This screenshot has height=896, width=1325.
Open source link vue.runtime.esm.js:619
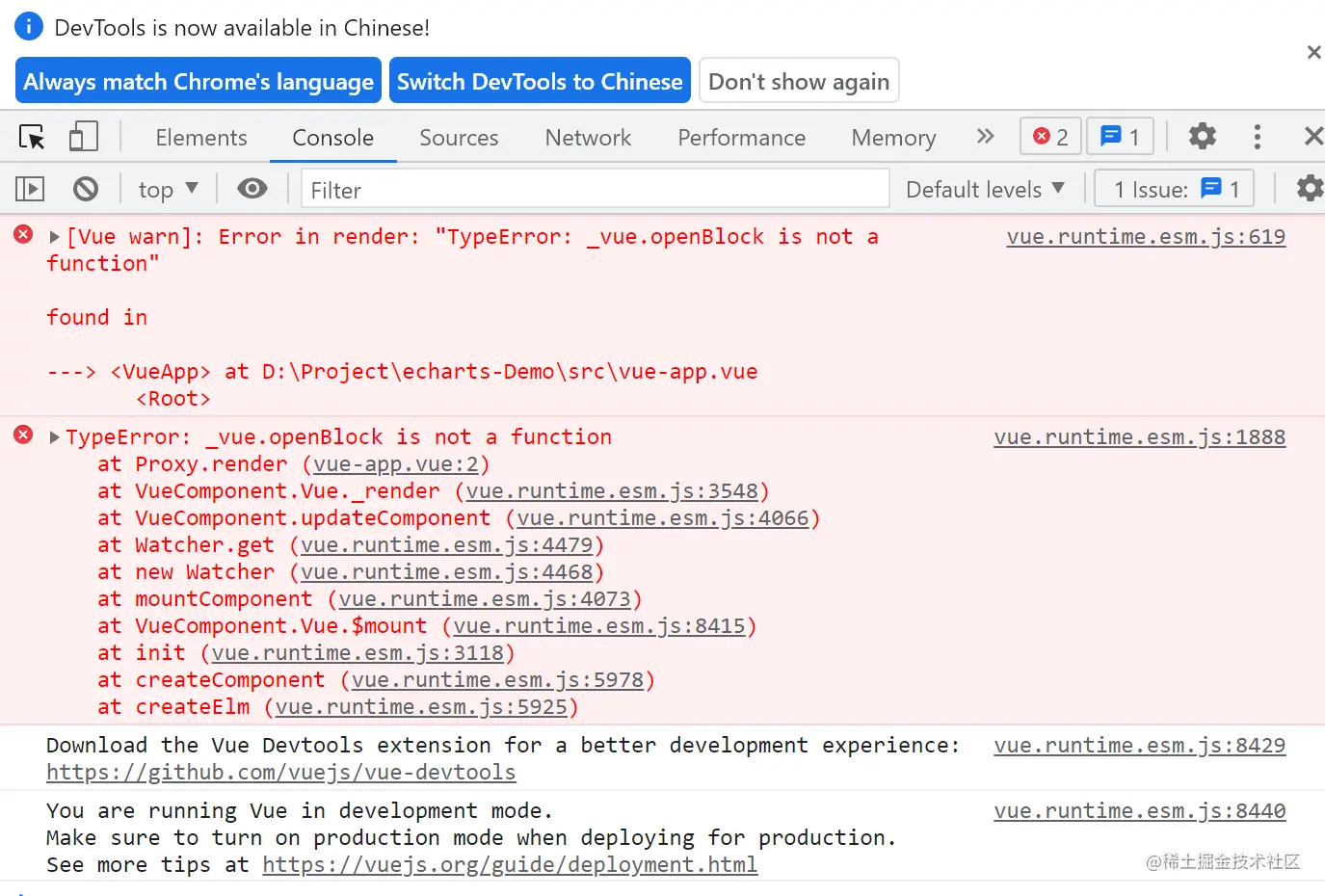[x=1146, y=237]
